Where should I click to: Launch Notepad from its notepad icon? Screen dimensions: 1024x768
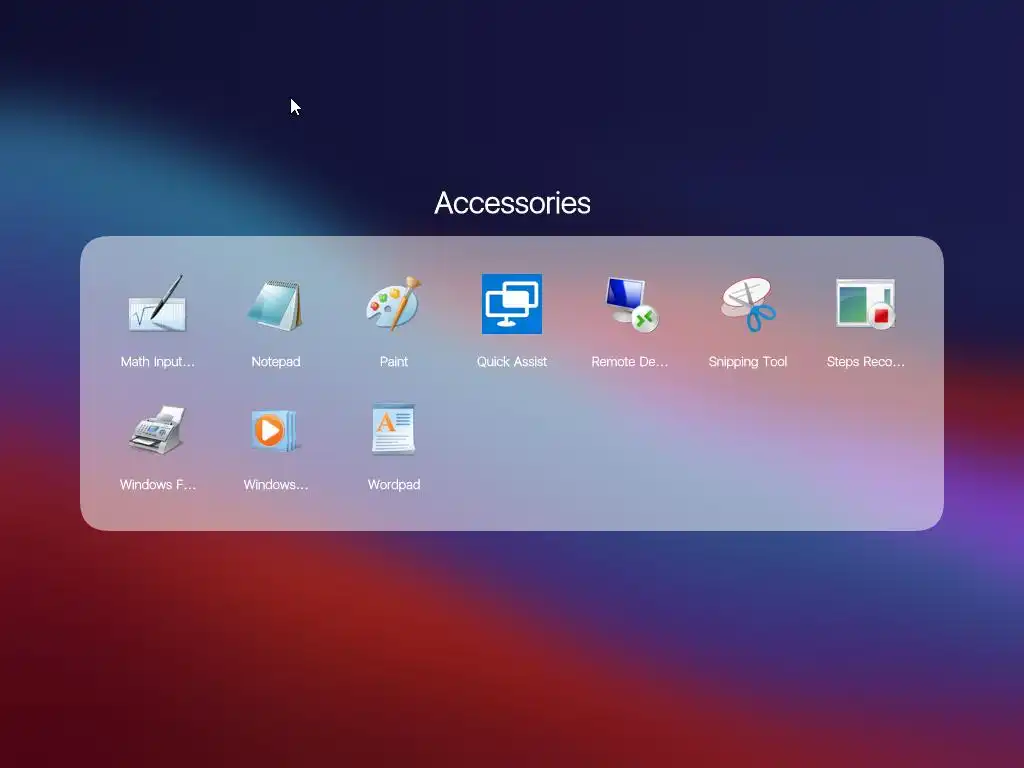(x=276, y=305)
